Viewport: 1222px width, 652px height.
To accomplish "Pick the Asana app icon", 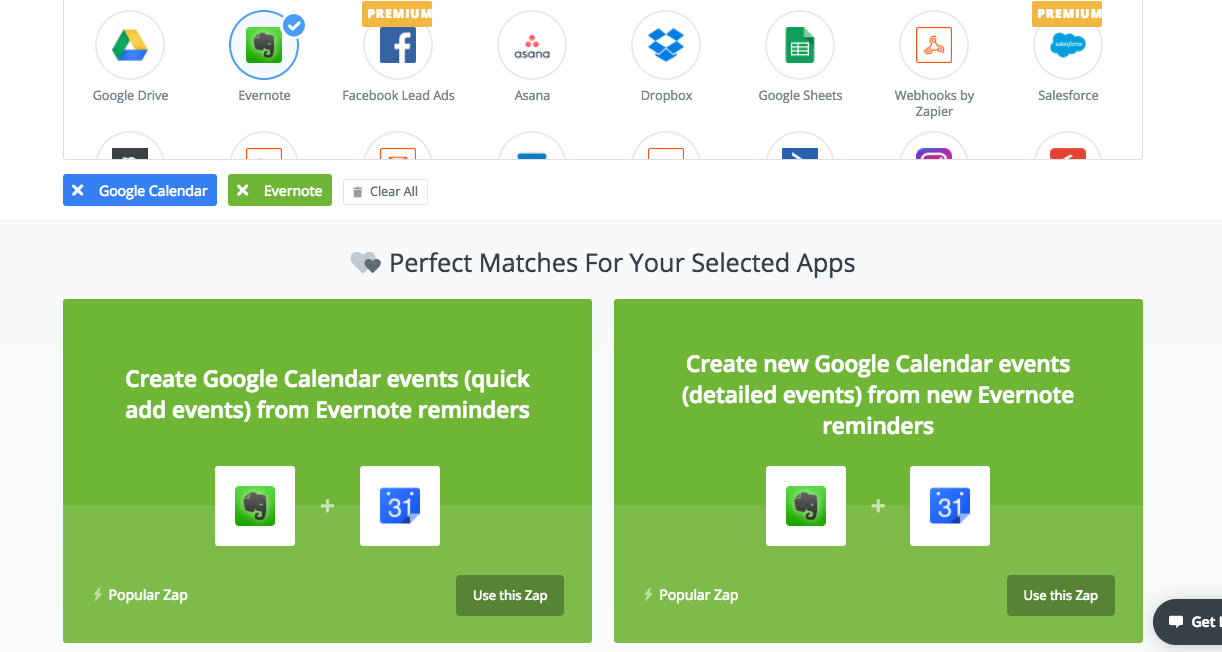I will [x=532, y=45].
